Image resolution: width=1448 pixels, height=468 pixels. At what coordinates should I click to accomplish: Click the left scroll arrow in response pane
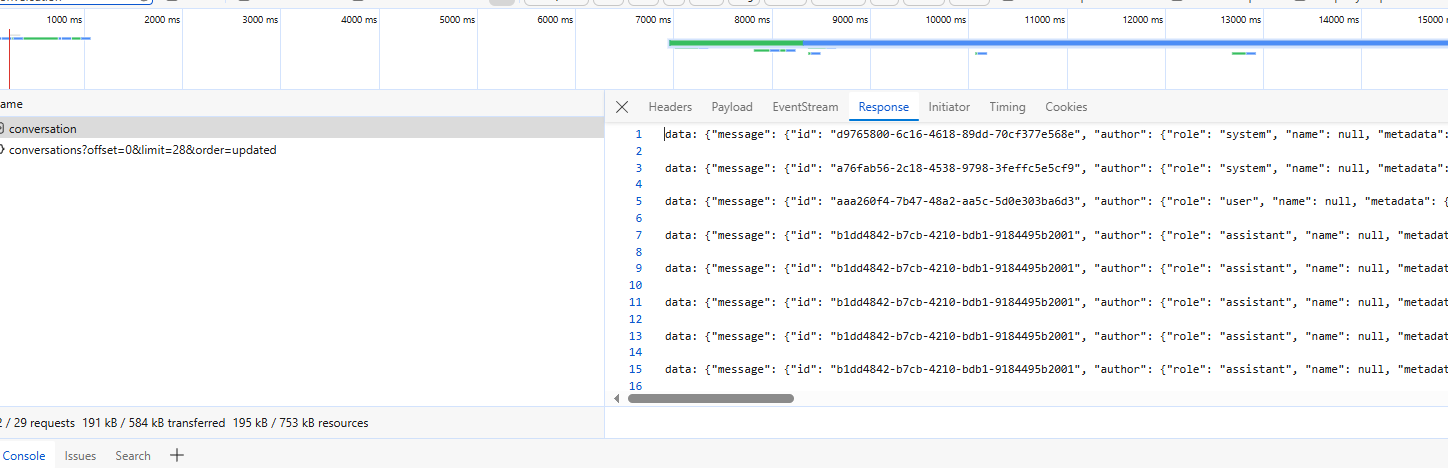coord(617,398)
